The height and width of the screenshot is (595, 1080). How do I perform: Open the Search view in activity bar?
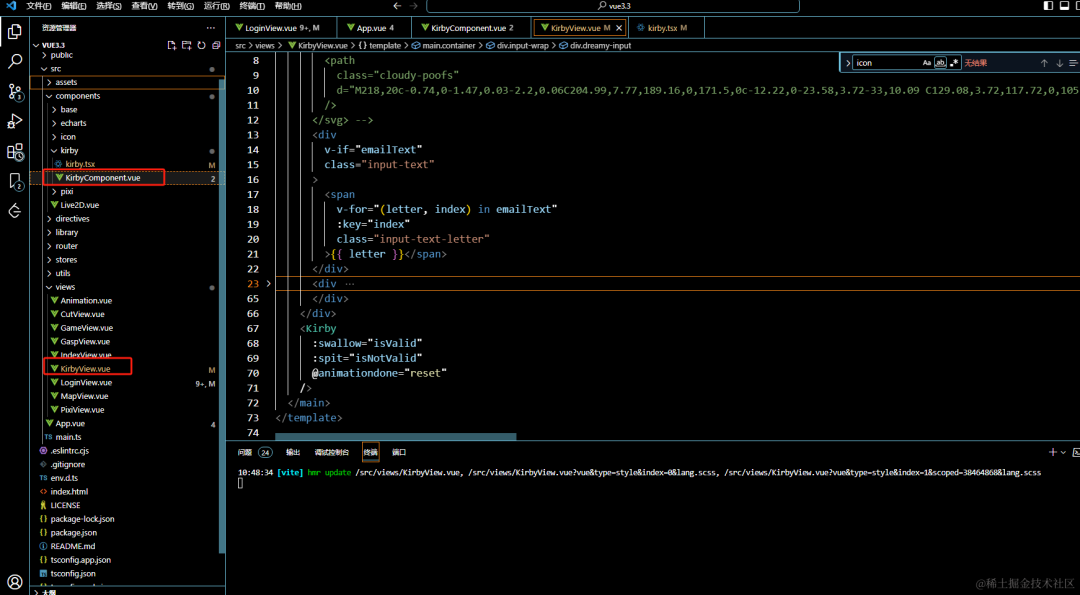click(x=14, y=62)
